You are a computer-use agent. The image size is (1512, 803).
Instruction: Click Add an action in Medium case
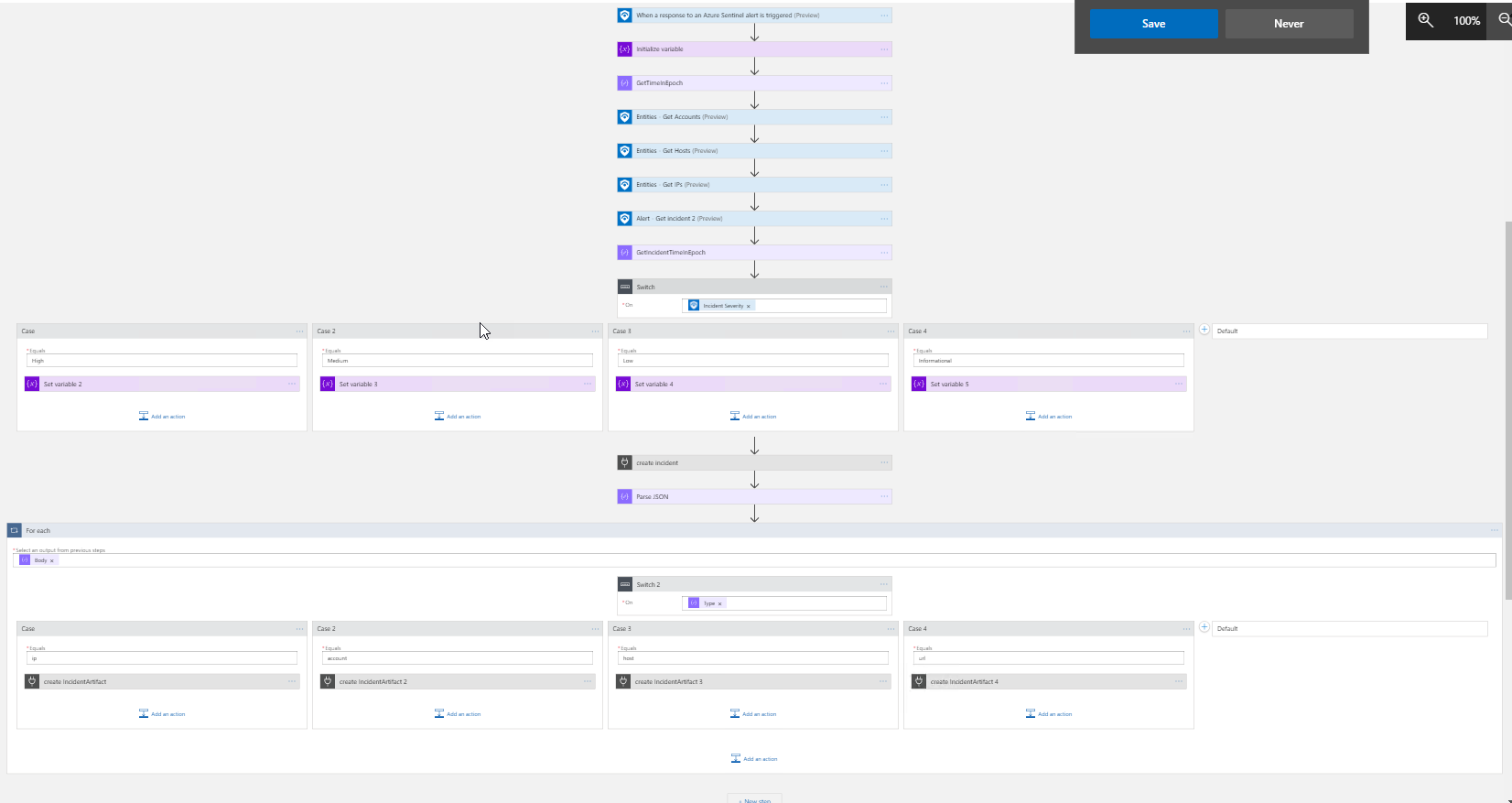coord(458,417)
